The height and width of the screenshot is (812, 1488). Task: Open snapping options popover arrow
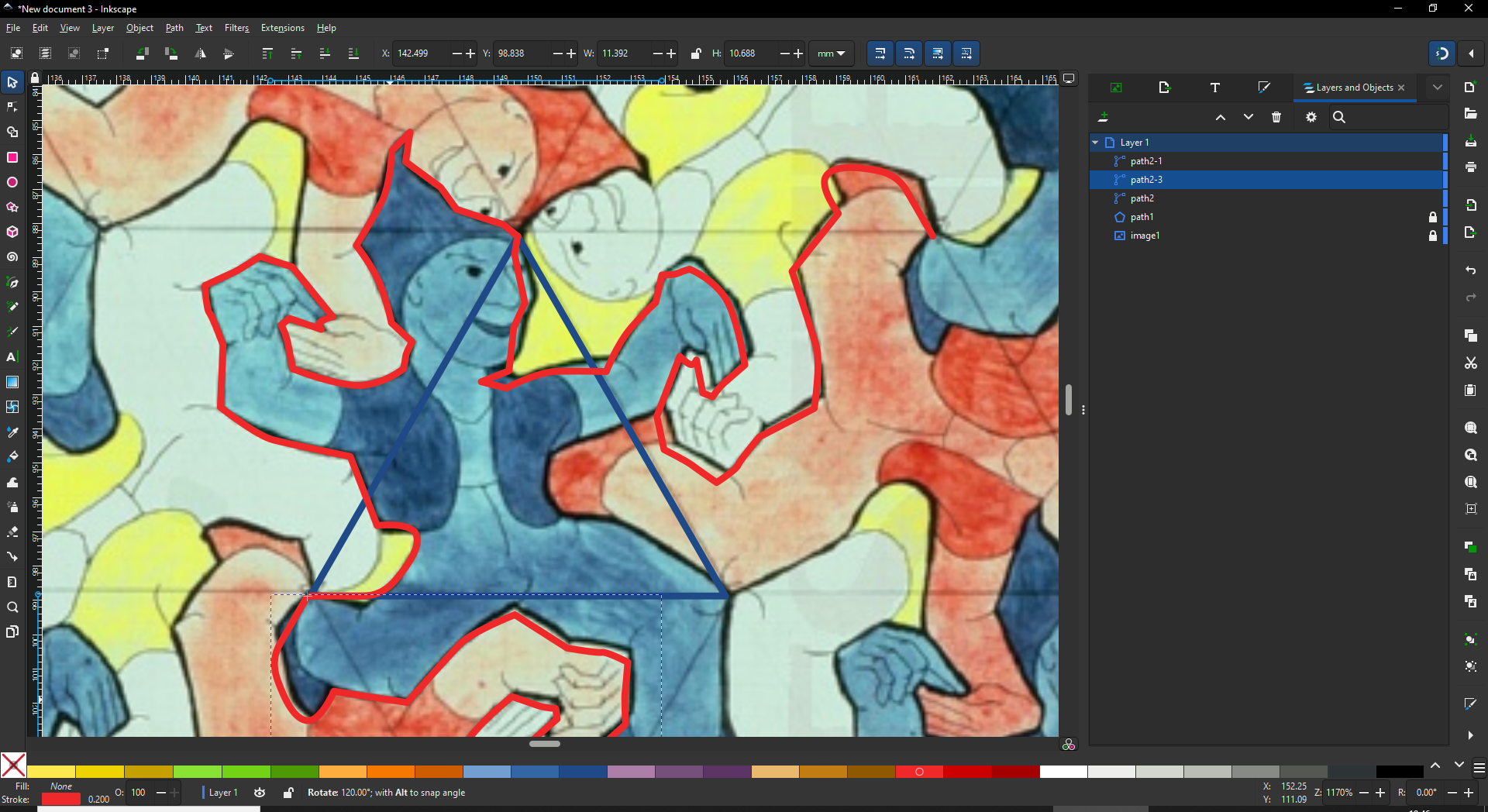(1471, 53)
